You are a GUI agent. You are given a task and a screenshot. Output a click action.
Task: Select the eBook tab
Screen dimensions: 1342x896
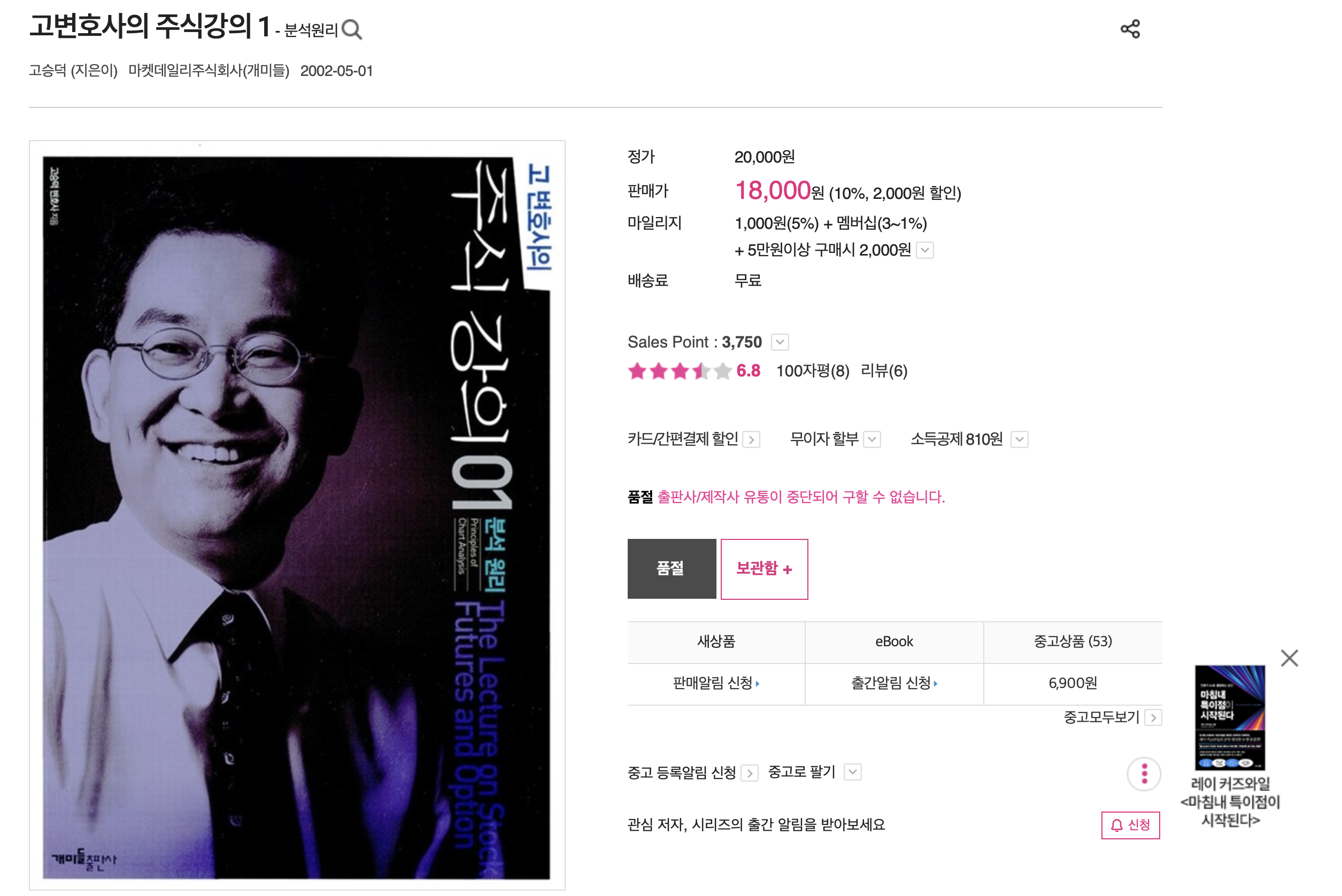pos(894,641)
